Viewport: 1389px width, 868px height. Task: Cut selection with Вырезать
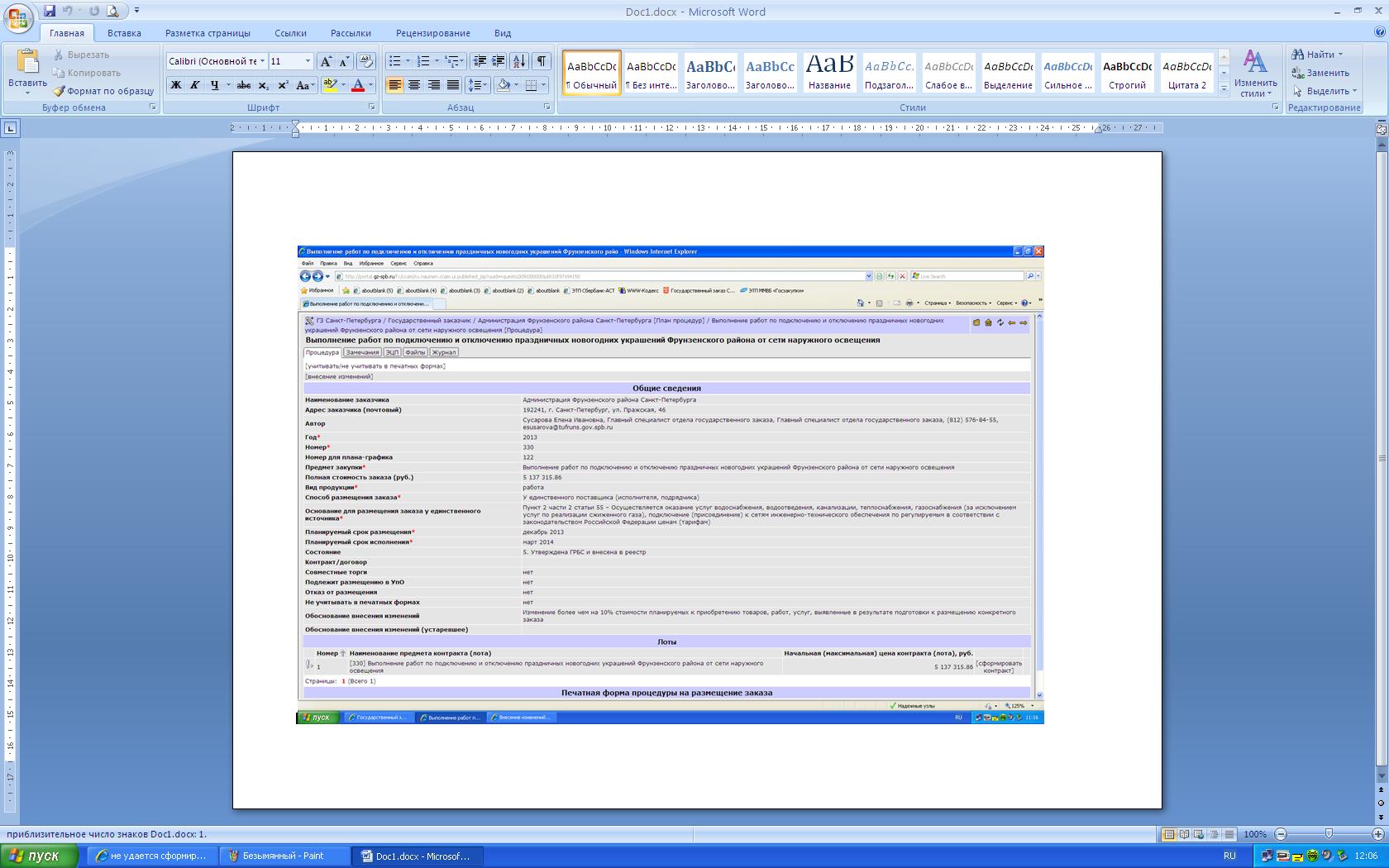81,55
